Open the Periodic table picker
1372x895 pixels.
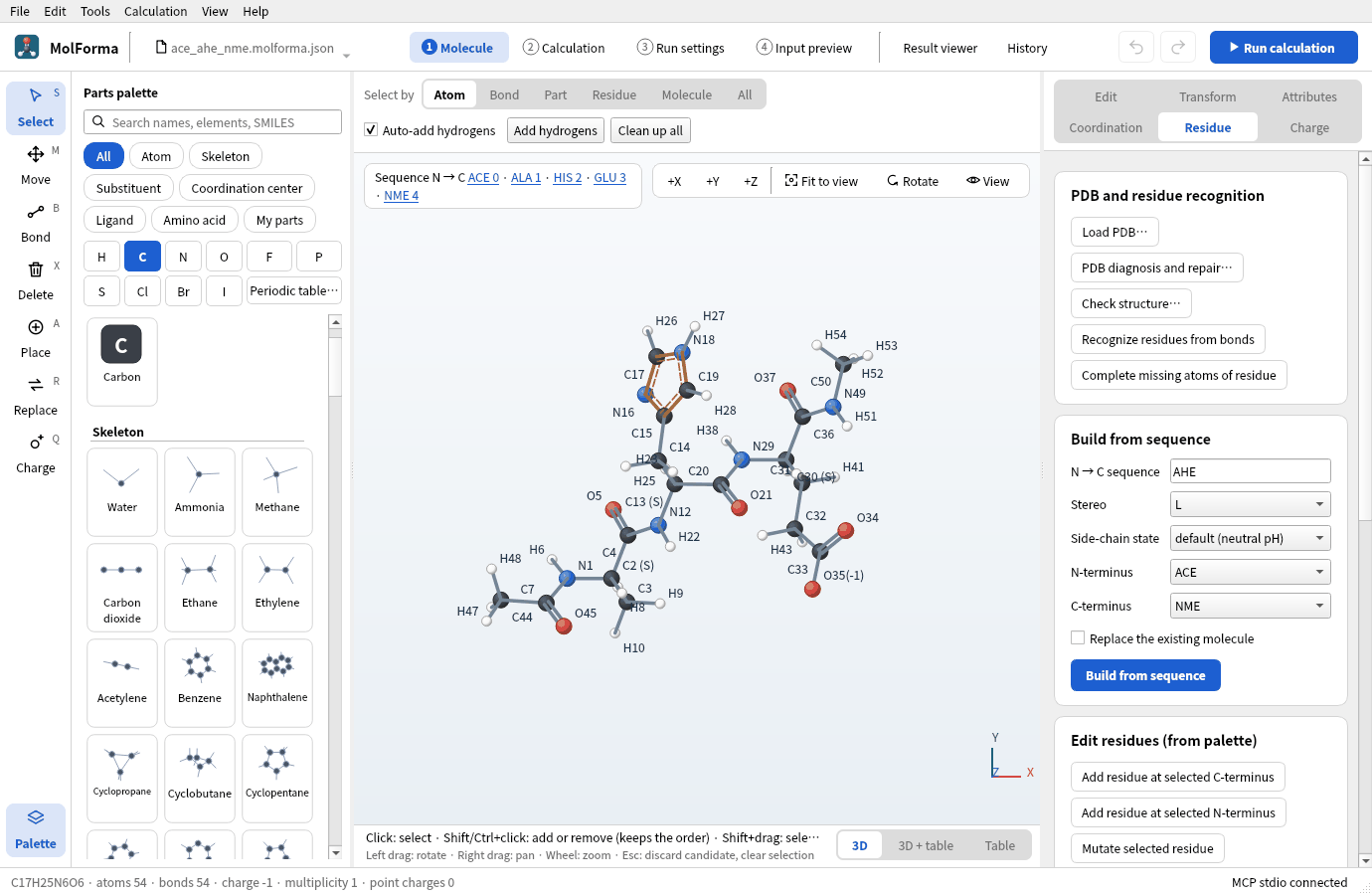coord(294,291)
